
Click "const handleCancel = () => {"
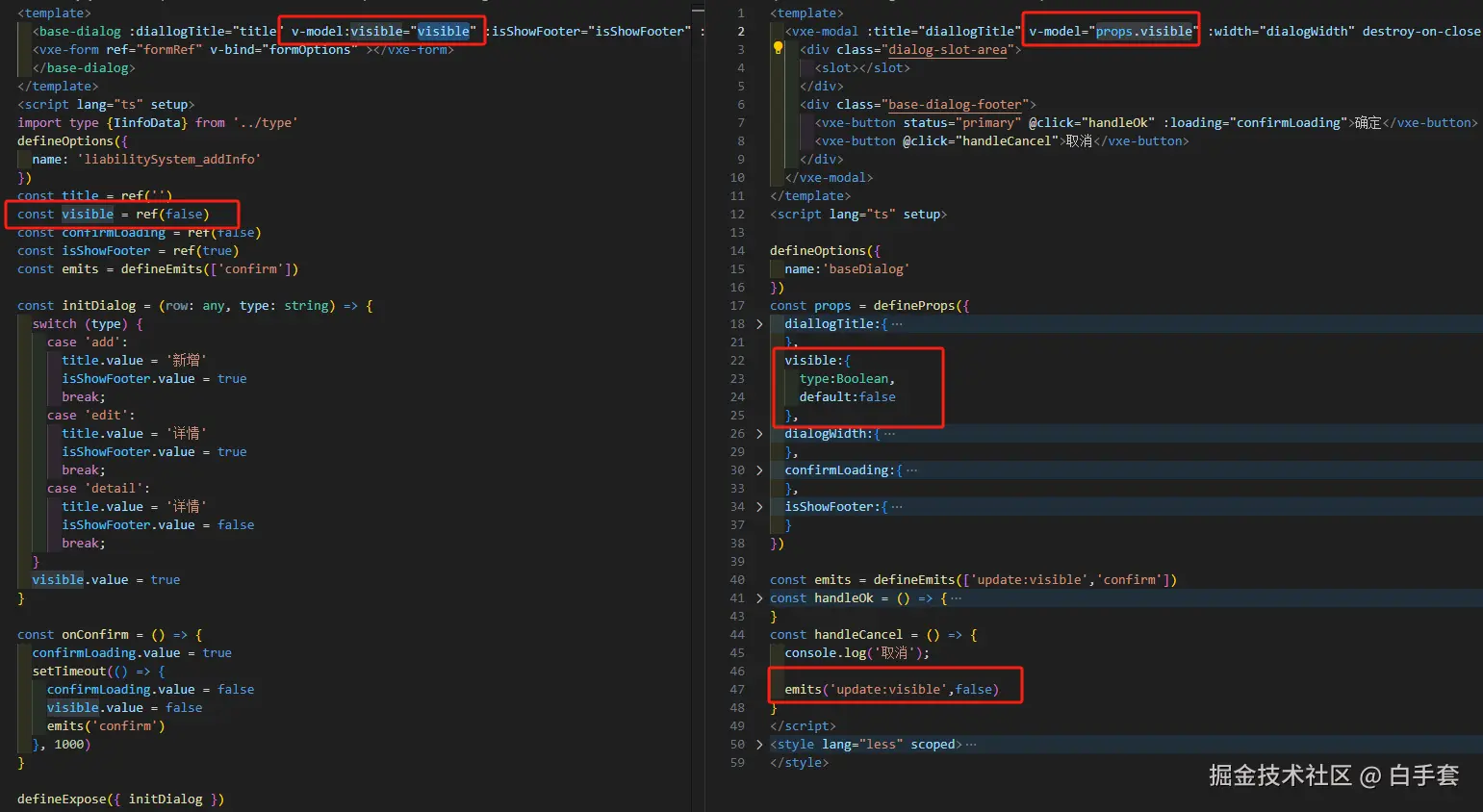874,635
